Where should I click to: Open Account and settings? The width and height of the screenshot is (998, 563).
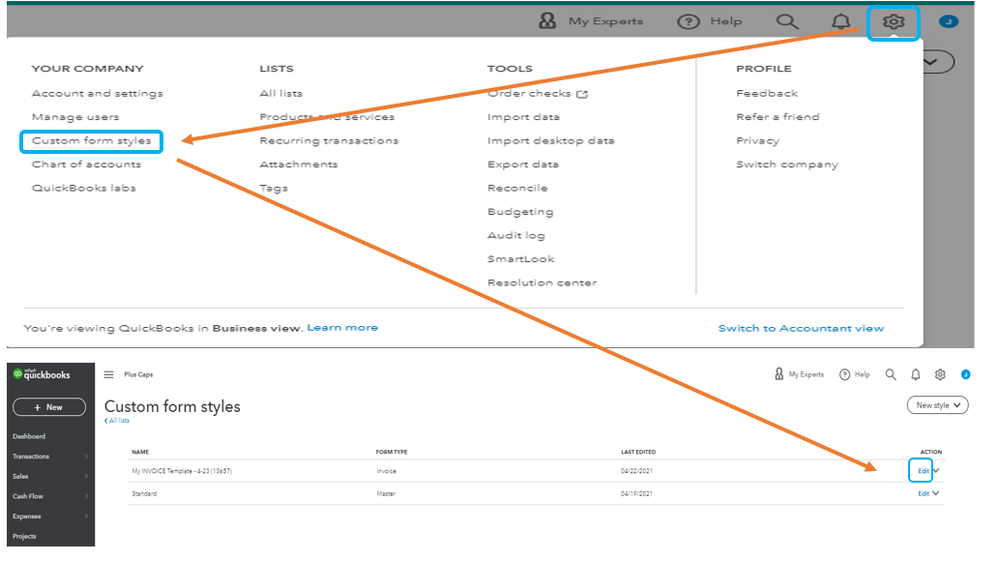pyautogui.click(x=97, y=94)
